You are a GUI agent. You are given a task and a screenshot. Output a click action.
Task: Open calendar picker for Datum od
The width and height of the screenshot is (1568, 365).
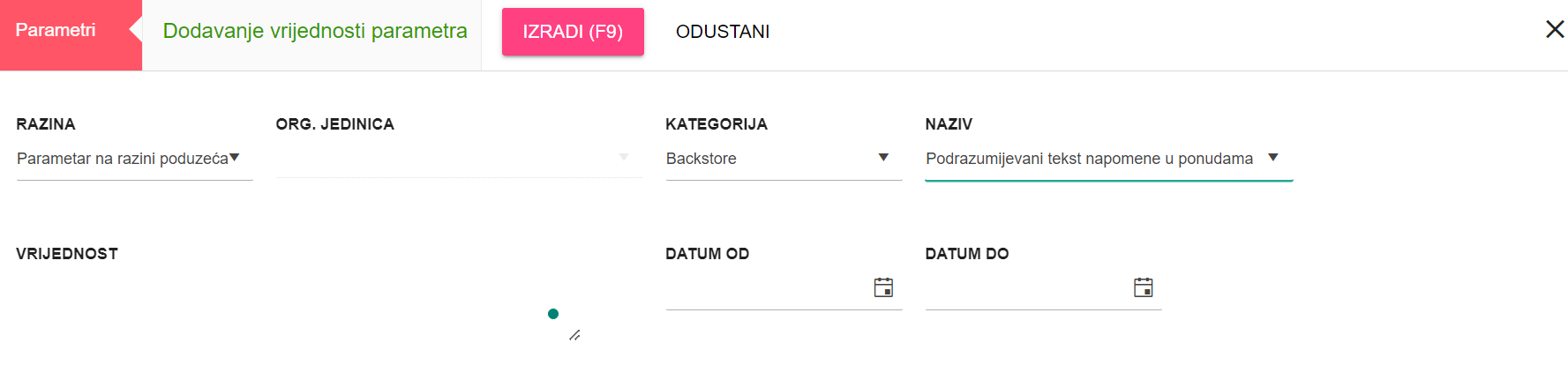tap(883, 287)
